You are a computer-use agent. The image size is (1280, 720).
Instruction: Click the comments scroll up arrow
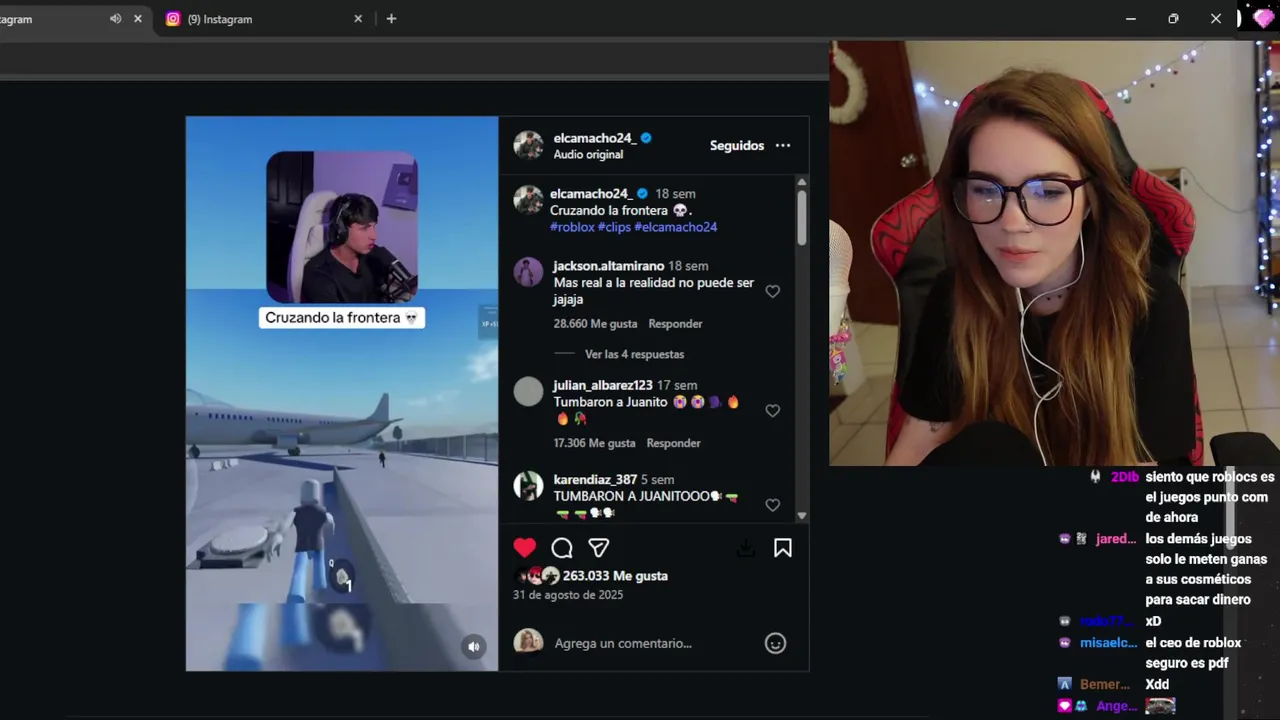[x=801, y=182]
